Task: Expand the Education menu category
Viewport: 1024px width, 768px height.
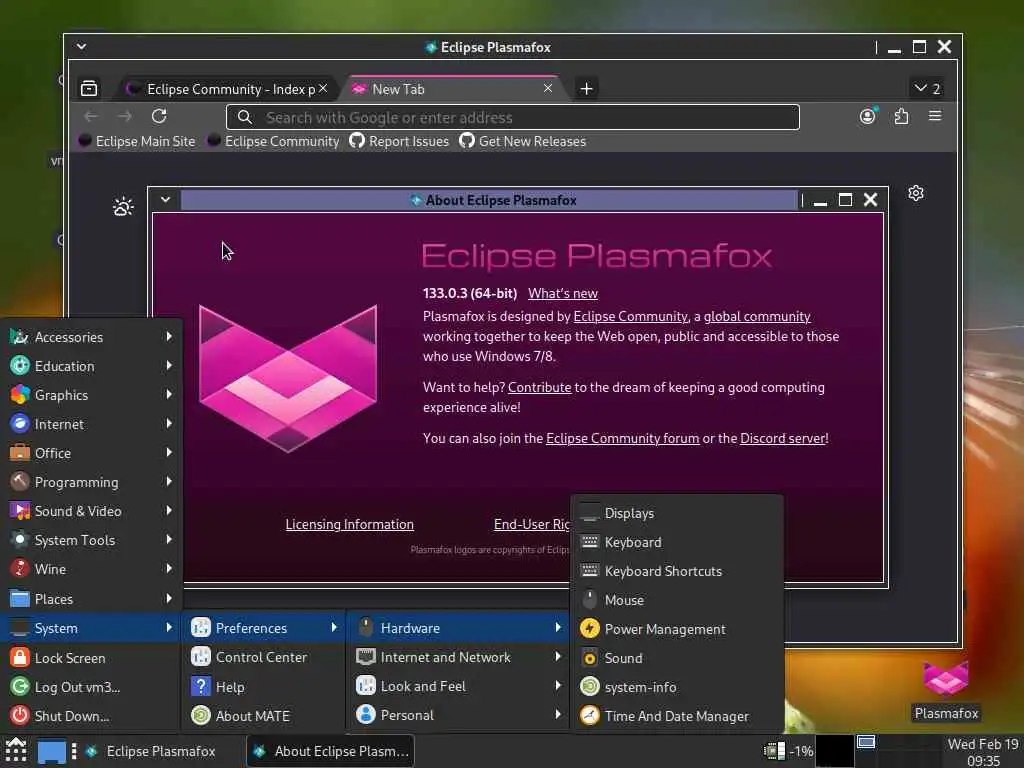Action: tap(91, 366)
